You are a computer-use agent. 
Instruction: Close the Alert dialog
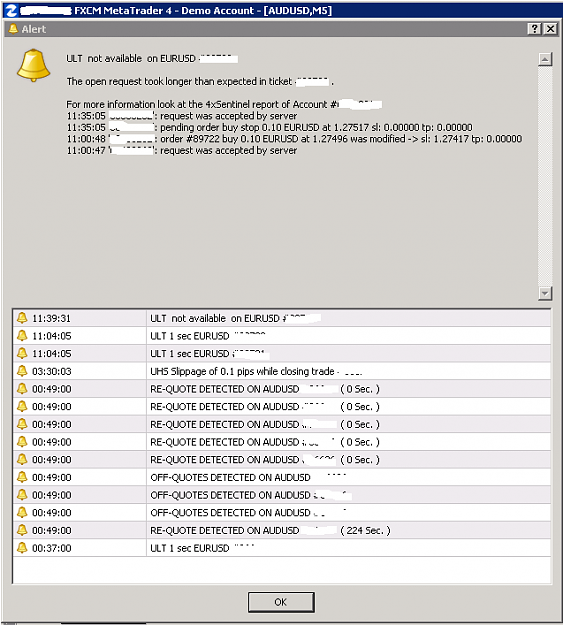pos(550,29)
